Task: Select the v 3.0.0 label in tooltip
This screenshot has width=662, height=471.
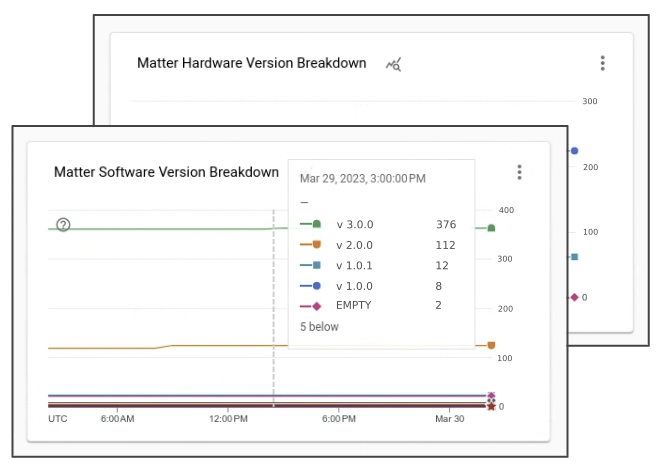Action: click(x=354, y=225)
